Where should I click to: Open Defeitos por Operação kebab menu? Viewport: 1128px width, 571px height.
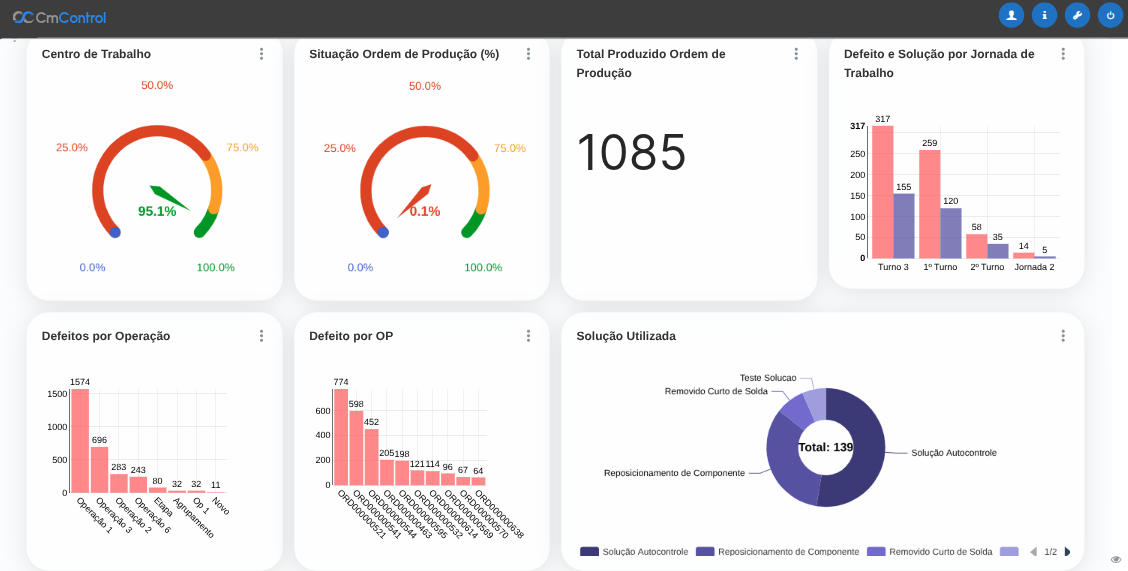(x=261, y=336)
